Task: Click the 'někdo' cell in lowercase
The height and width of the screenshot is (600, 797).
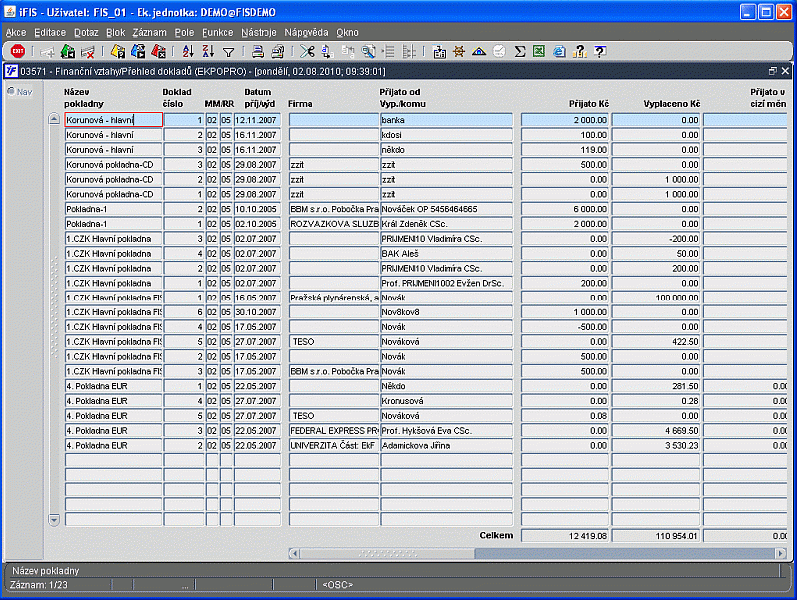Action: pos(446,149)
